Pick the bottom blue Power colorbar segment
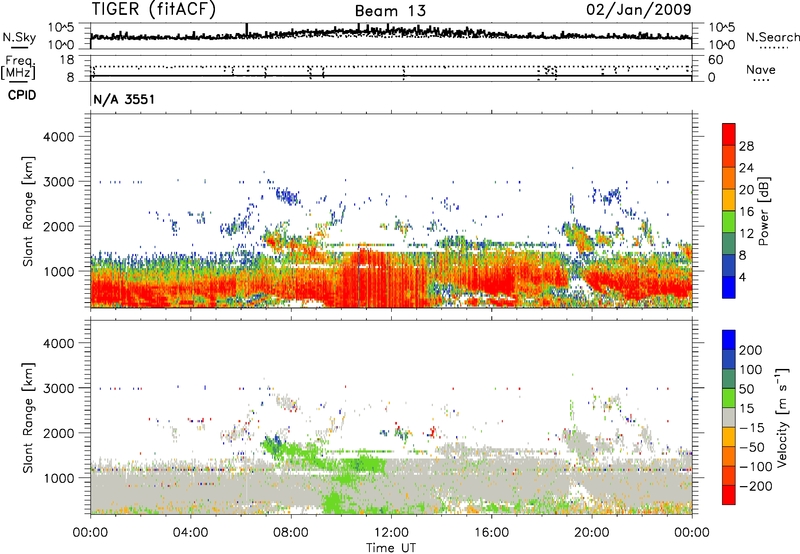 [729, 287]
